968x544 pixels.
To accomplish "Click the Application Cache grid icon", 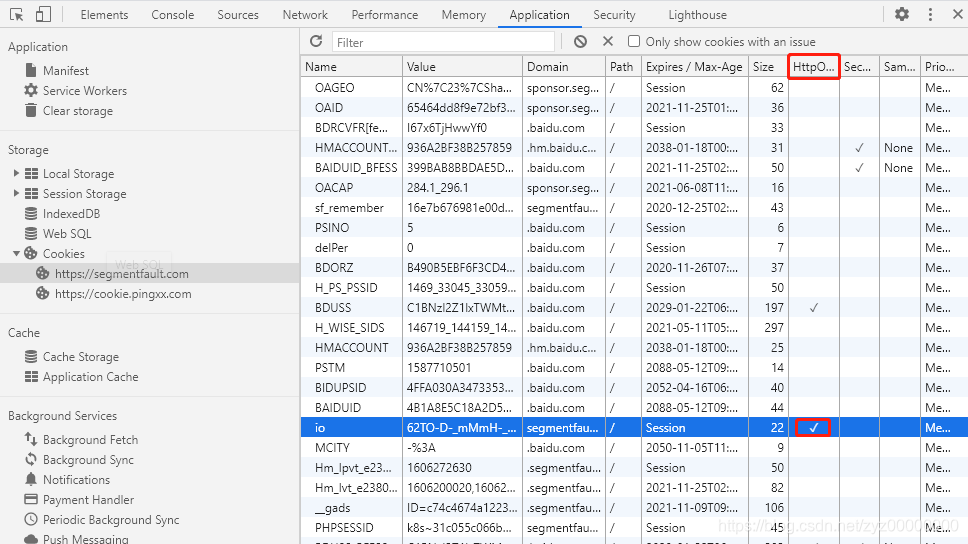I will [x=31, y=376].
